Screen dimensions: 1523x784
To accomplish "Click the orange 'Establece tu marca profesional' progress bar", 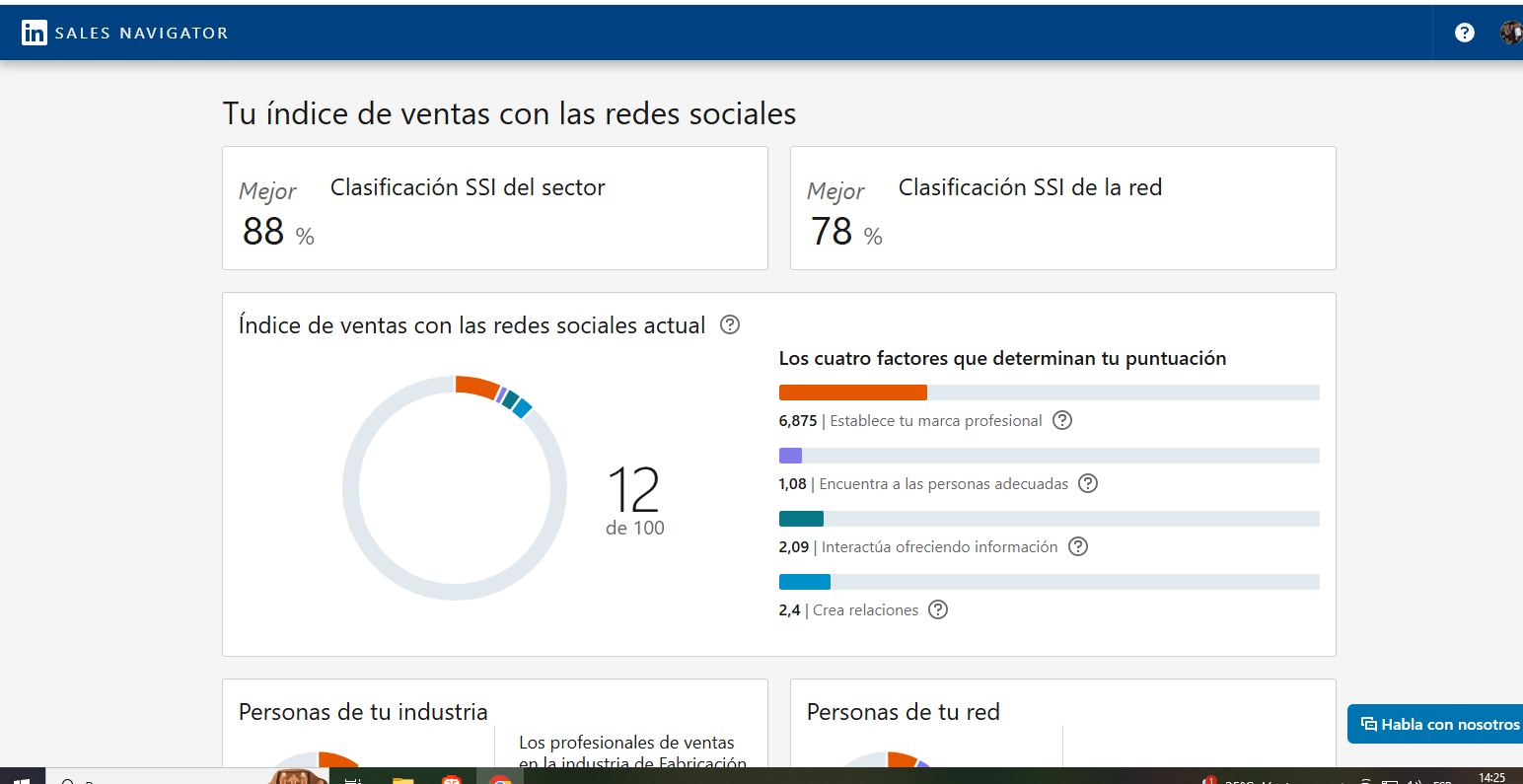I will click(853, 392).
